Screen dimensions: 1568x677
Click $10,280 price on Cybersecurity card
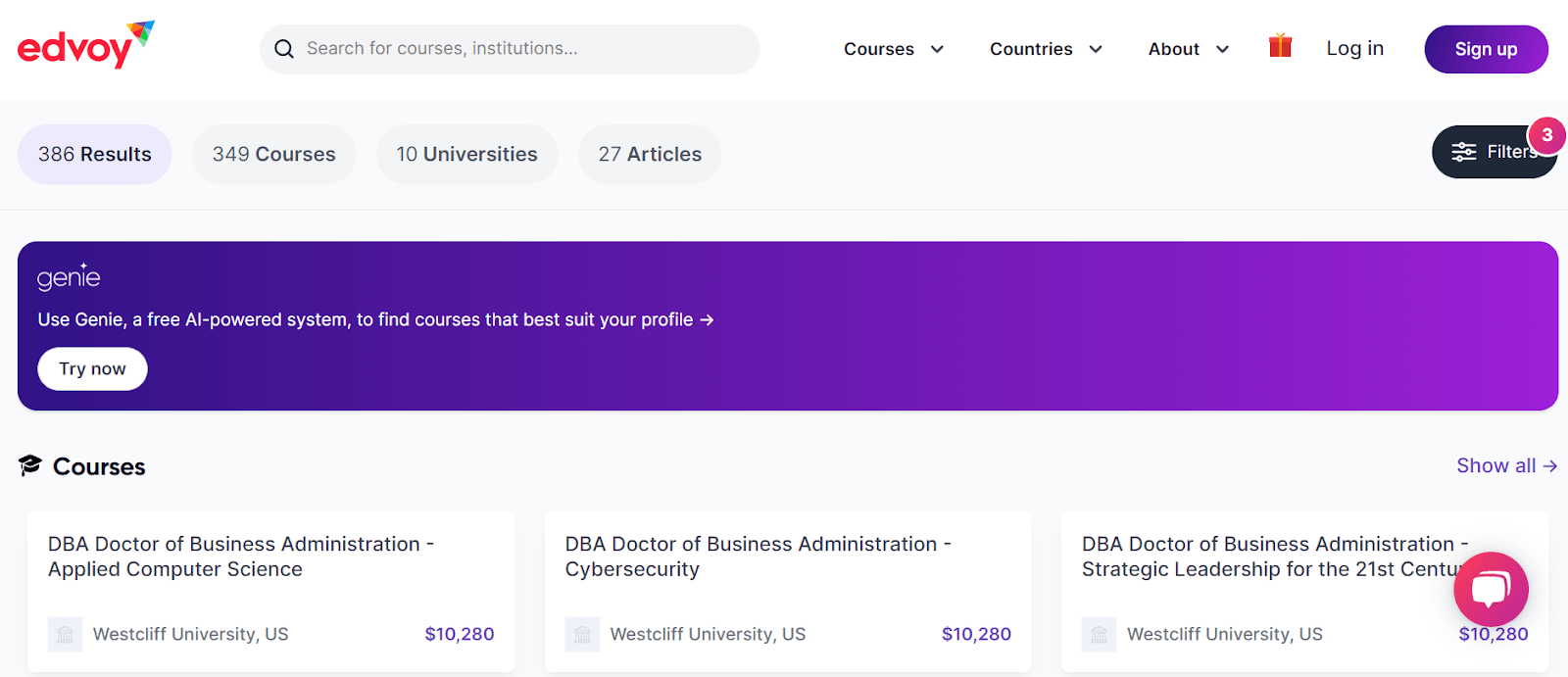point(976,634)
